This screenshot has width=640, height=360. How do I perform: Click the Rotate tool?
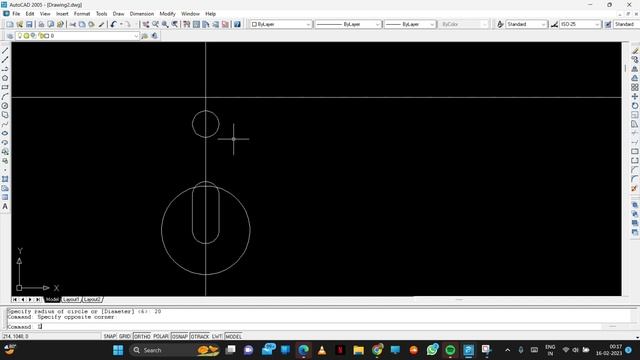pos(635,106)
